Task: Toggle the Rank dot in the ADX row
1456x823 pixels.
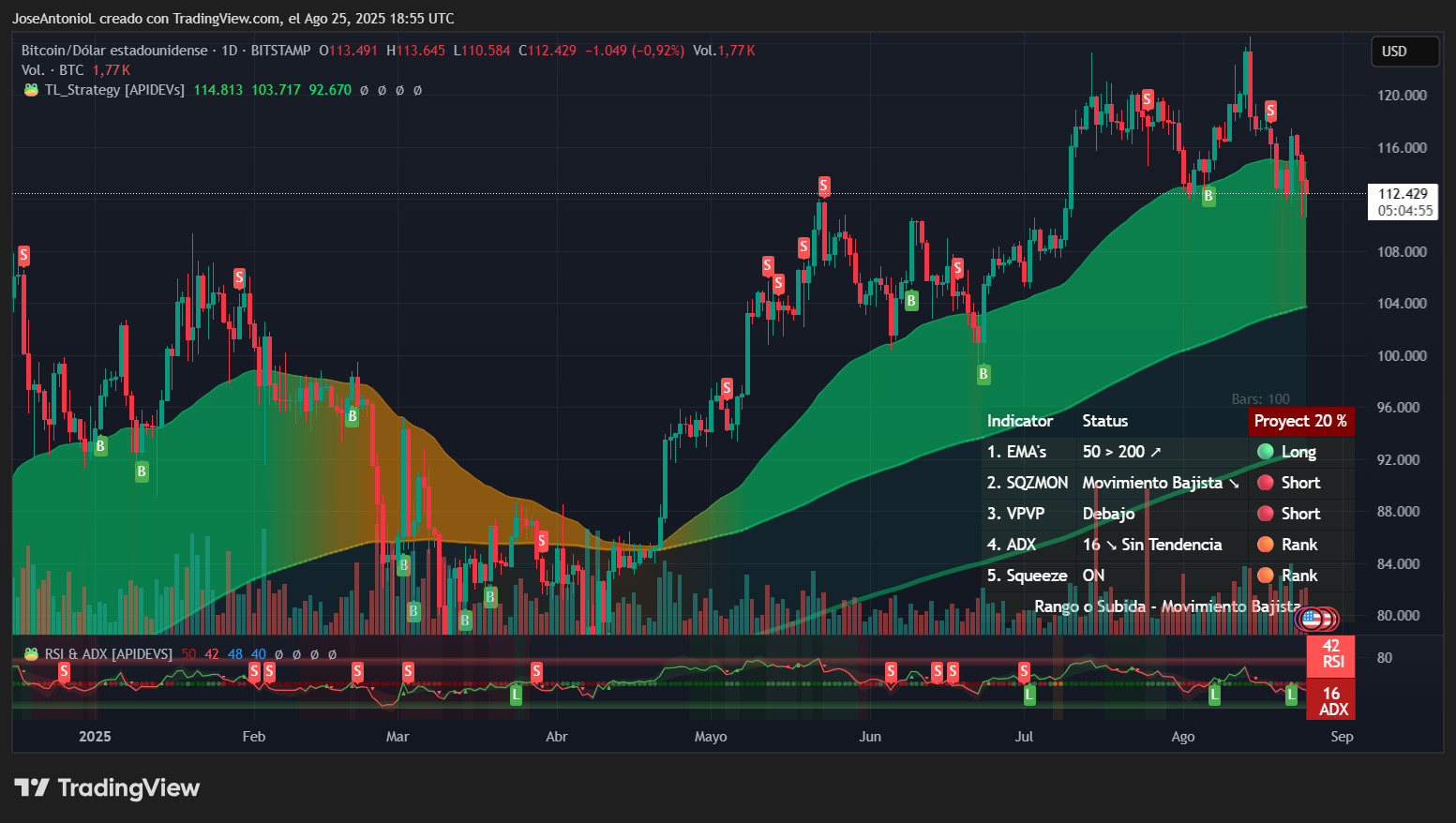Action: point(1266,545)
